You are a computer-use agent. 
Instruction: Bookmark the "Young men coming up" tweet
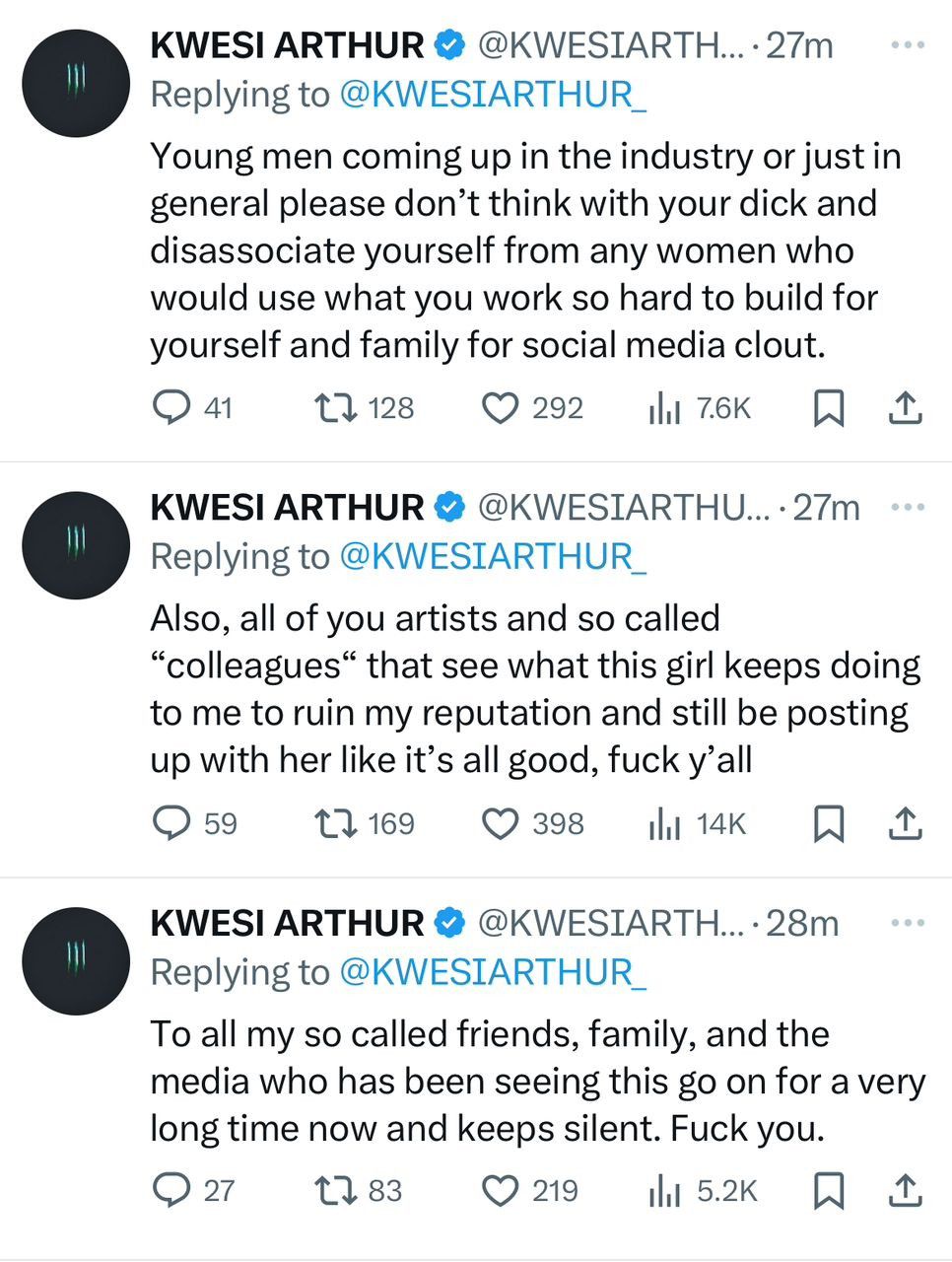coord(828,408)
